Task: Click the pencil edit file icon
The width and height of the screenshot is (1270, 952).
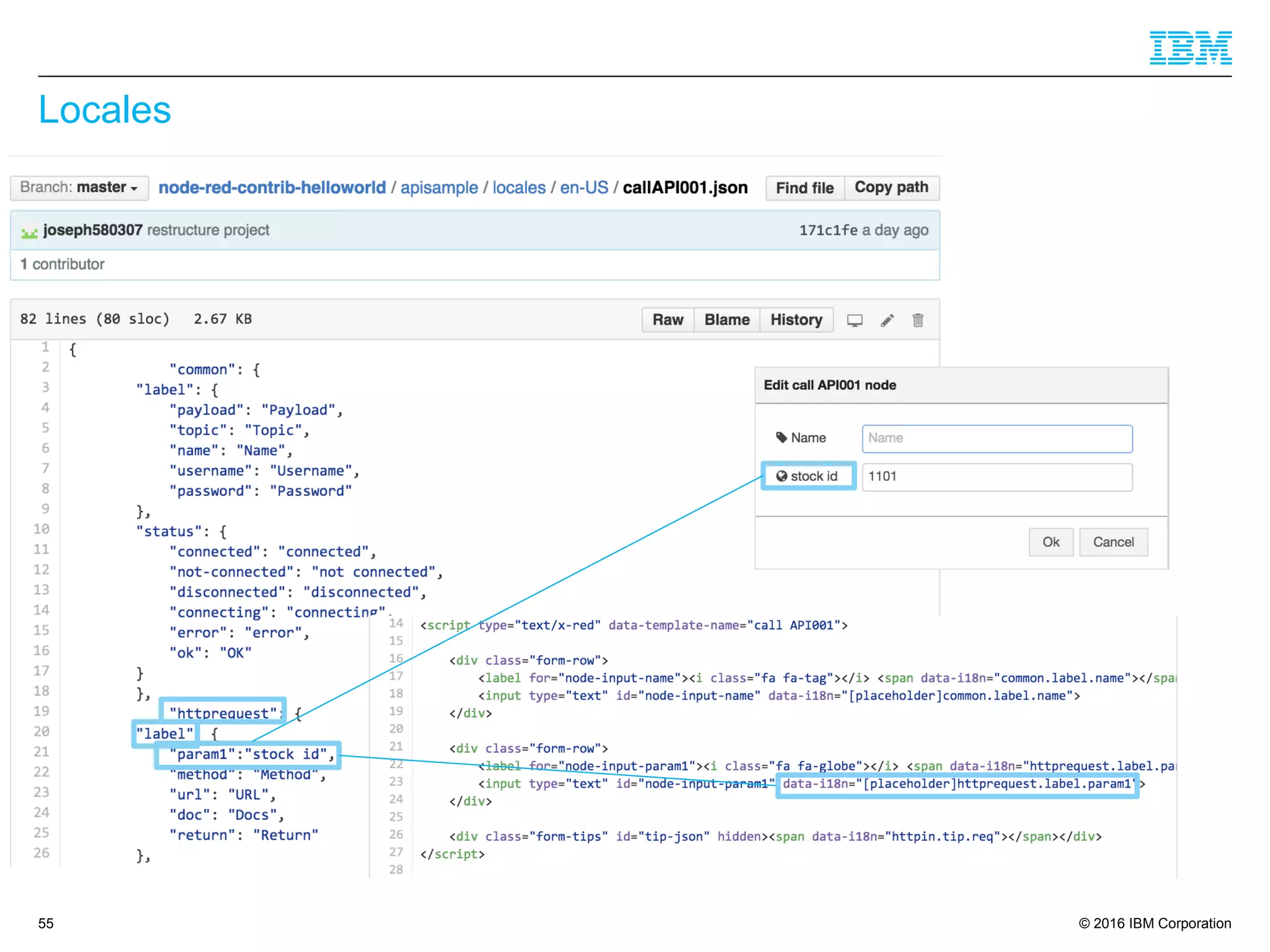Action: (x=887, y=320)
